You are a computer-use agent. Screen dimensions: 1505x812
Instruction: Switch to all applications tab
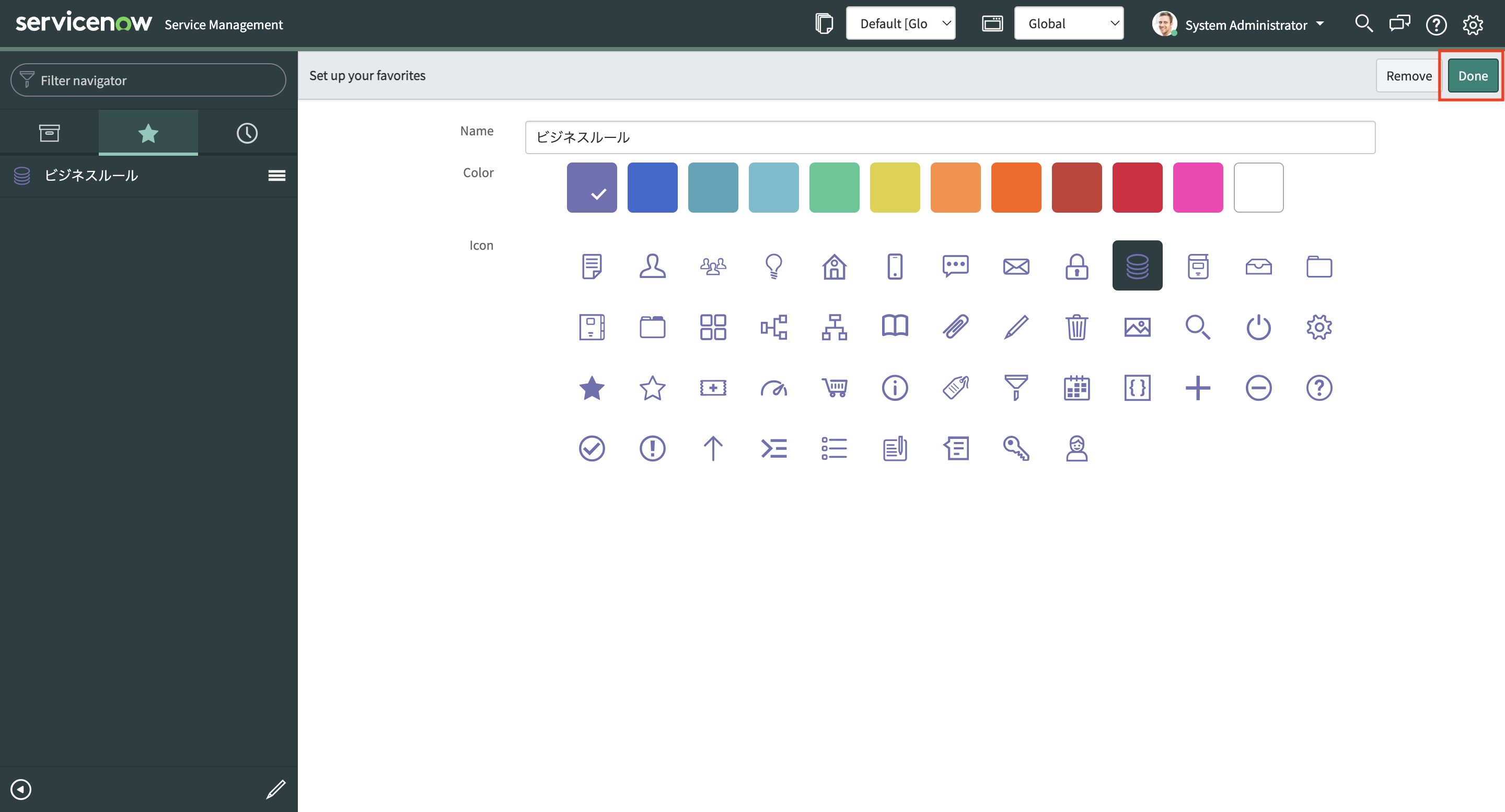pos(49,133)
